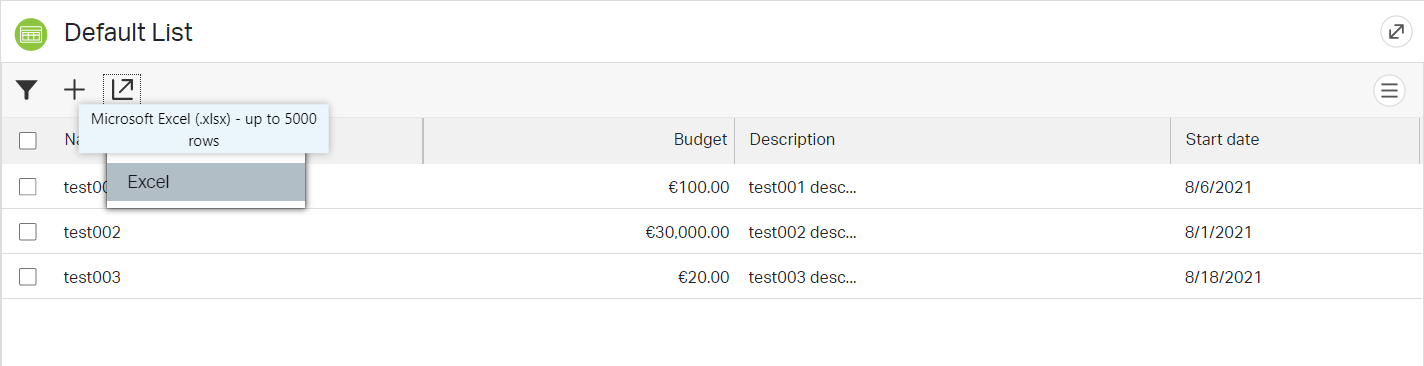The image size is (1424, 366).
Task: Click the Default List title
Action: pyautogui.click(x=128, y=33)
